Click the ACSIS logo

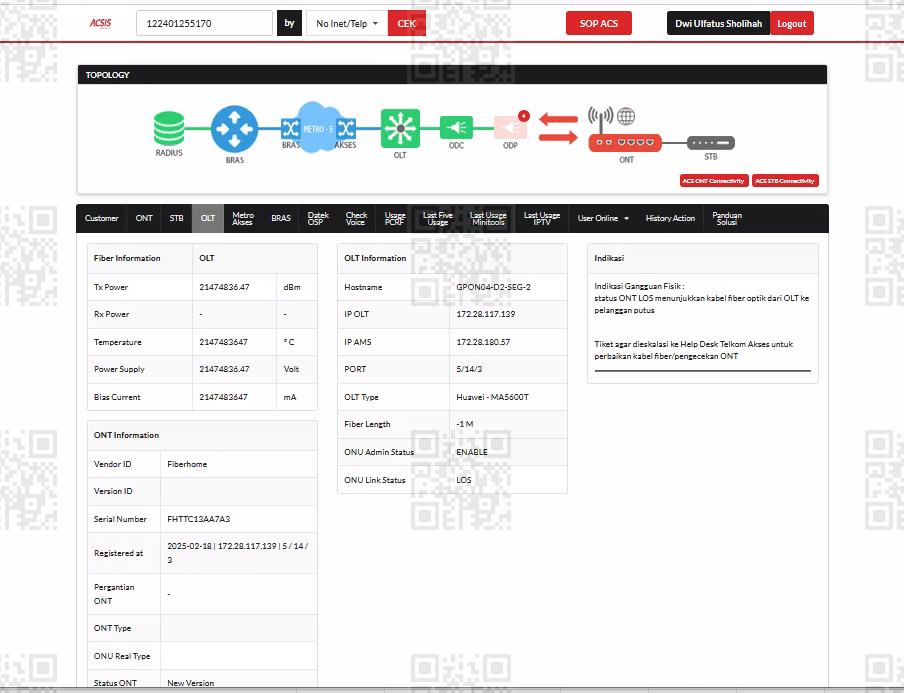click(100, 23)
